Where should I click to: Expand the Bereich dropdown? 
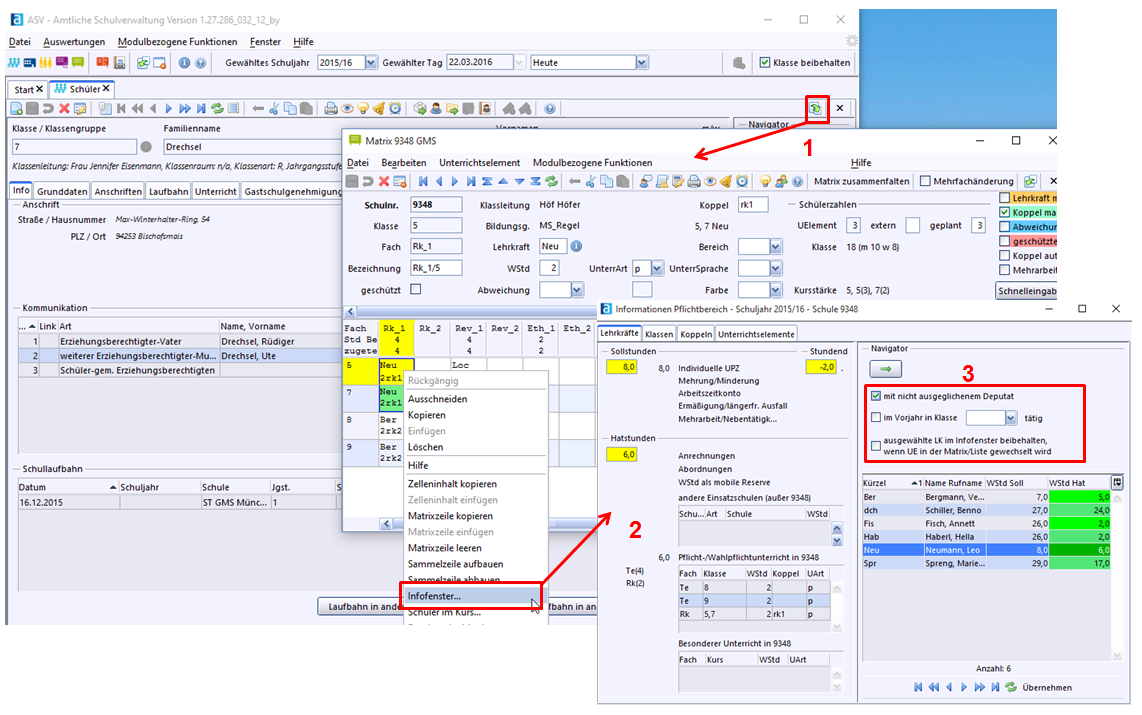coord(776,247)
